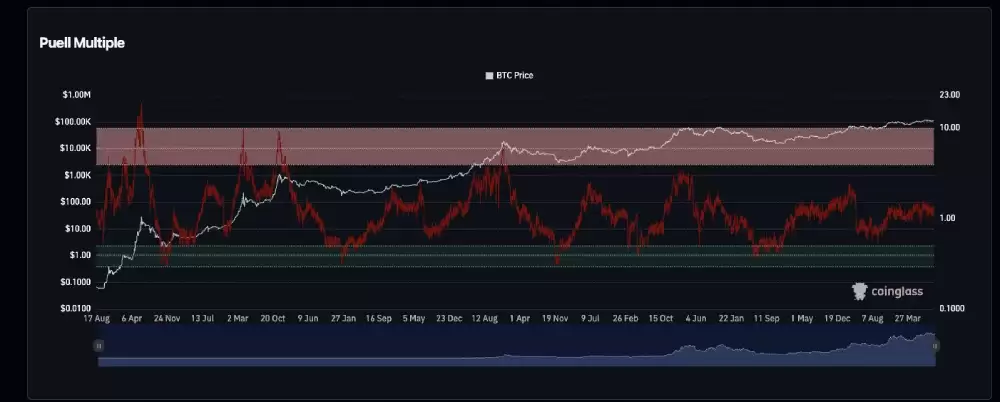Click the 23.00 right axis label
1000x402 pixels.
click(x=950, y=95)
